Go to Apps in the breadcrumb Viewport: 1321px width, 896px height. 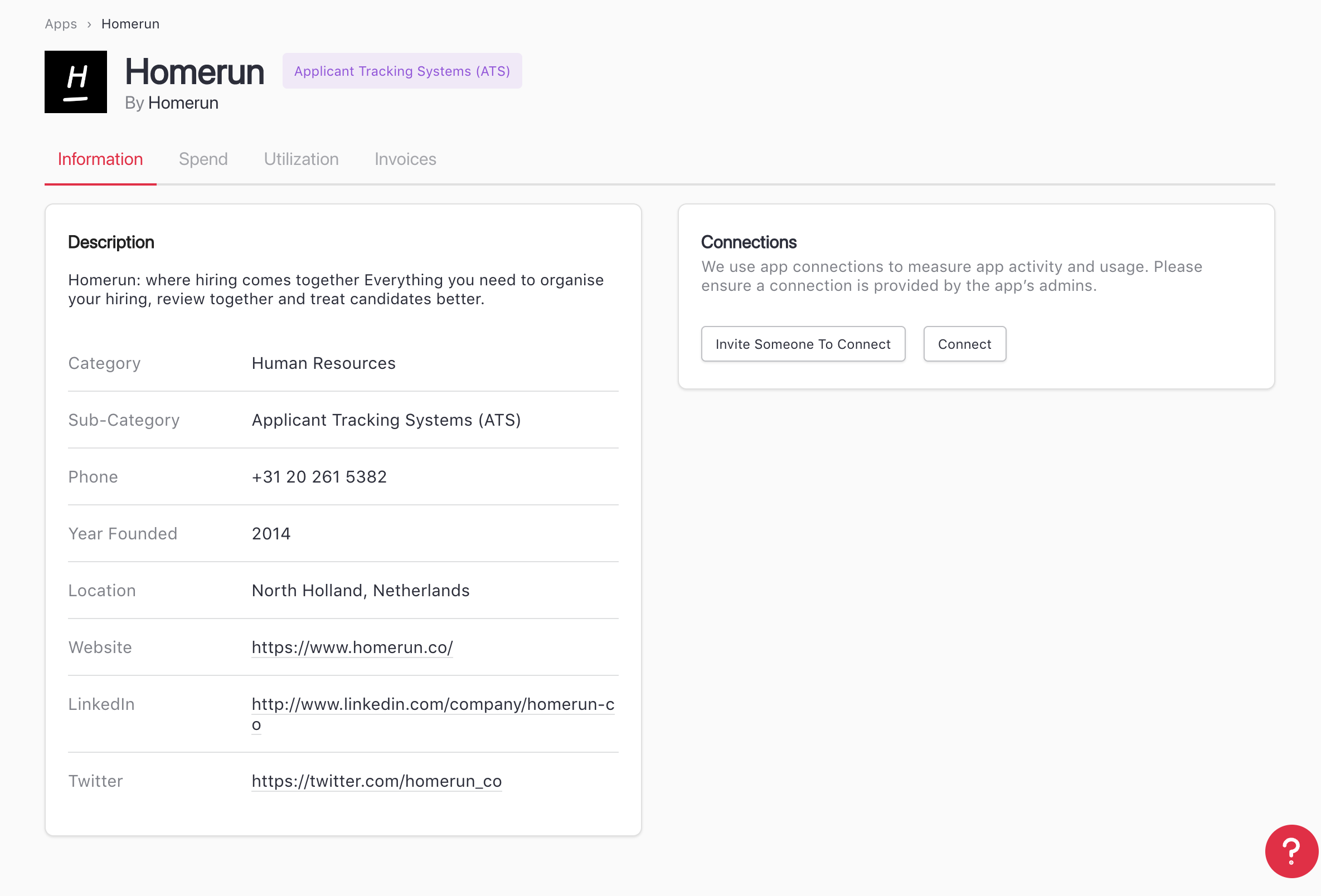coord(61,24)
